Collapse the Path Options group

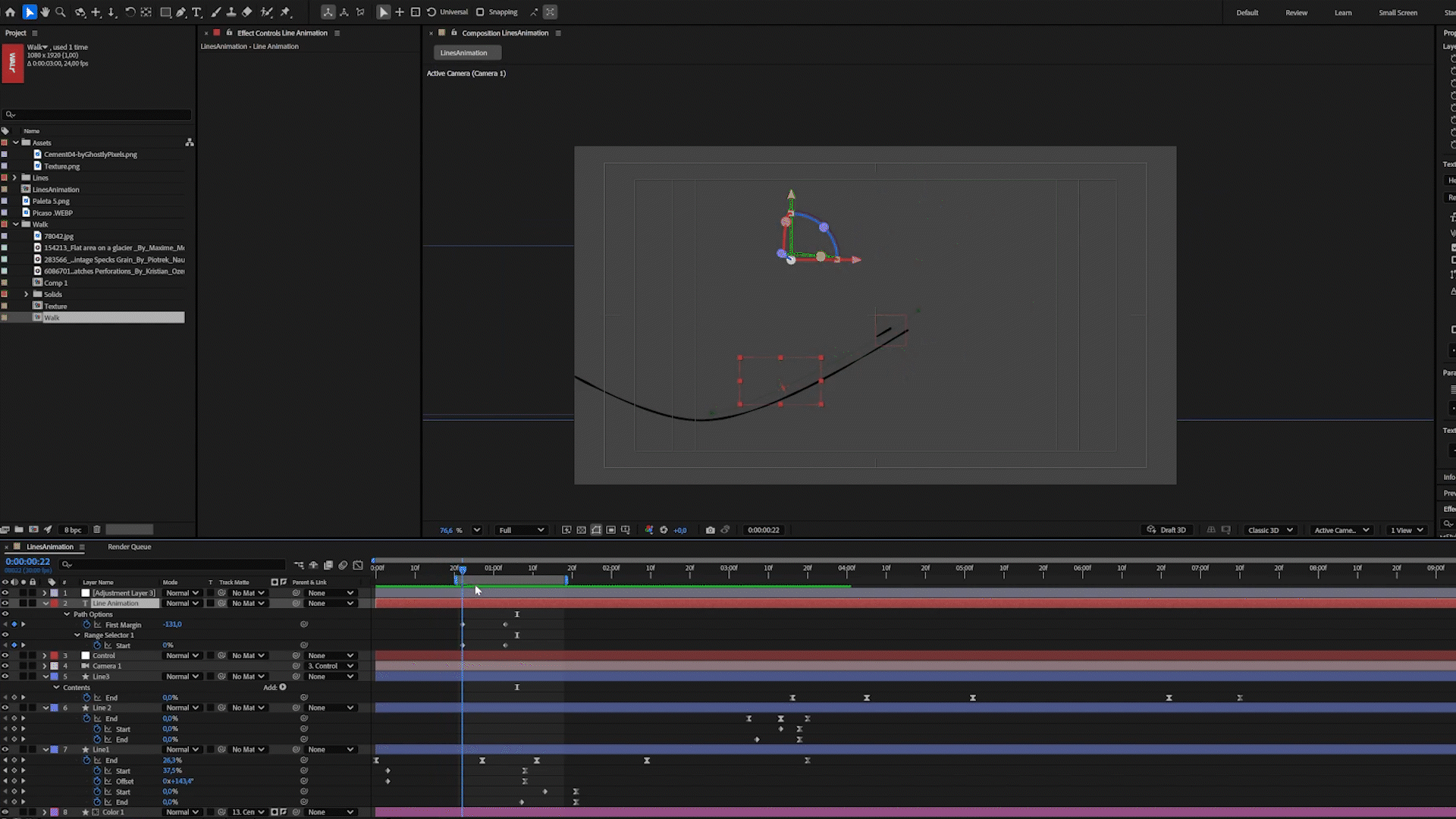click(67, 614)
